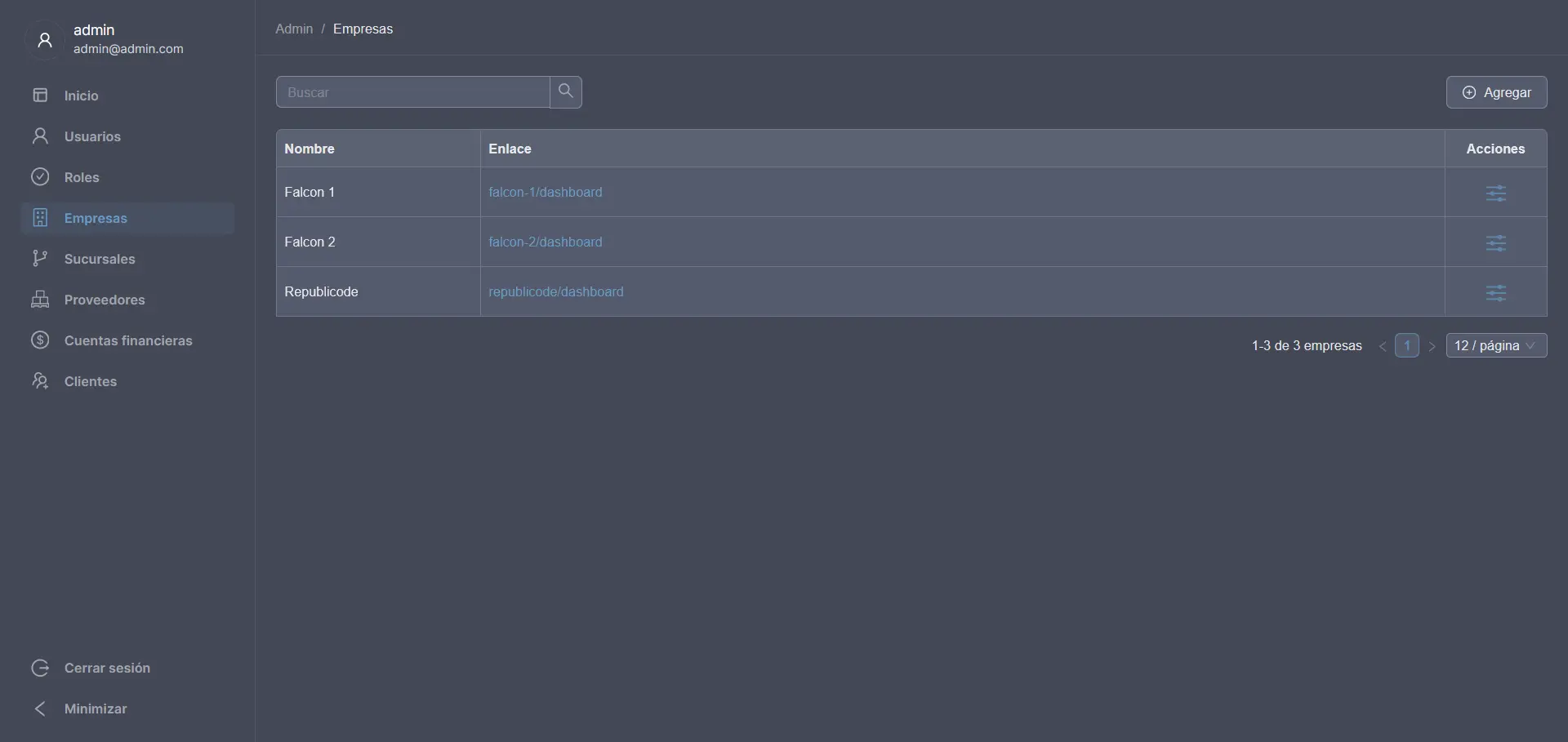Click Minimizar label to collapse sidebar

pos(96,709)
